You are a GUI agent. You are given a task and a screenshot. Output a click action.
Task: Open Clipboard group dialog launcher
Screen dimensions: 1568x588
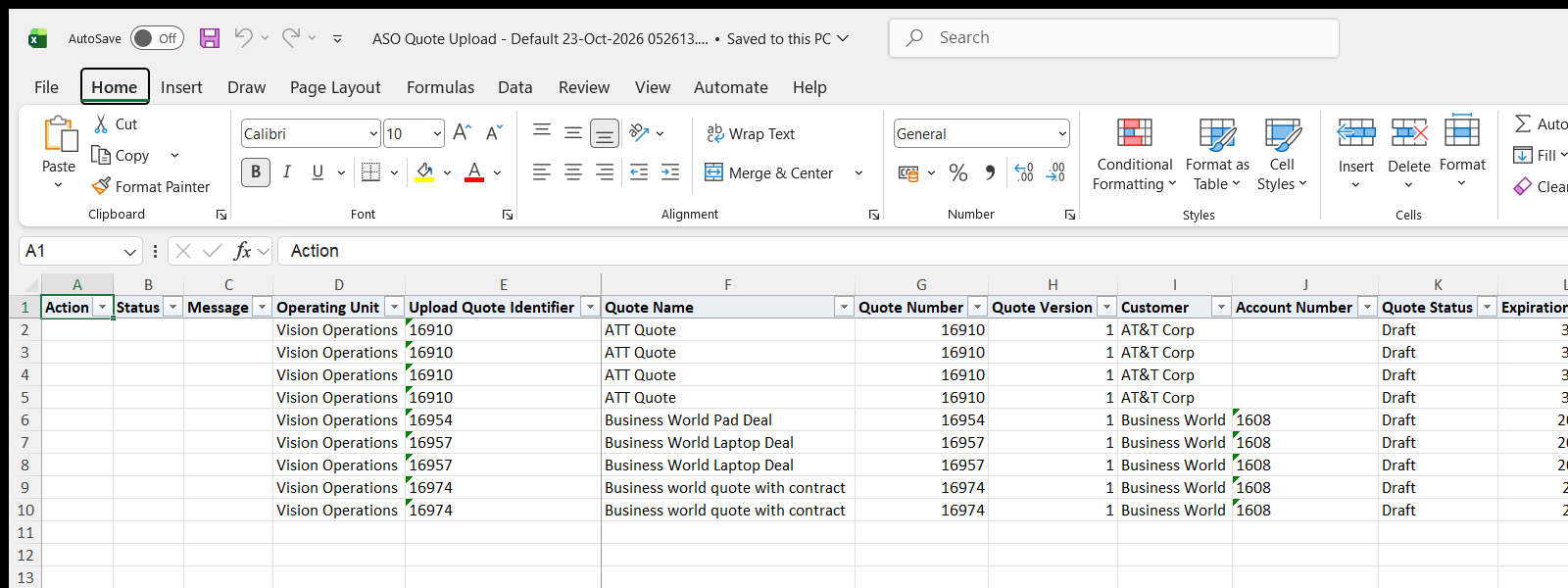pos(221,215)
